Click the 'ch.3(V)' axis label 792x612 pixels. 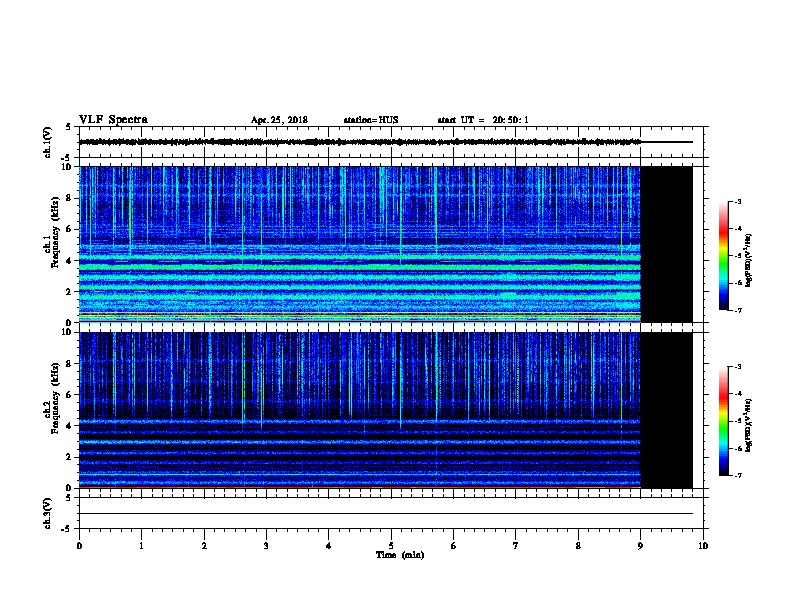[x=47, y=513]
